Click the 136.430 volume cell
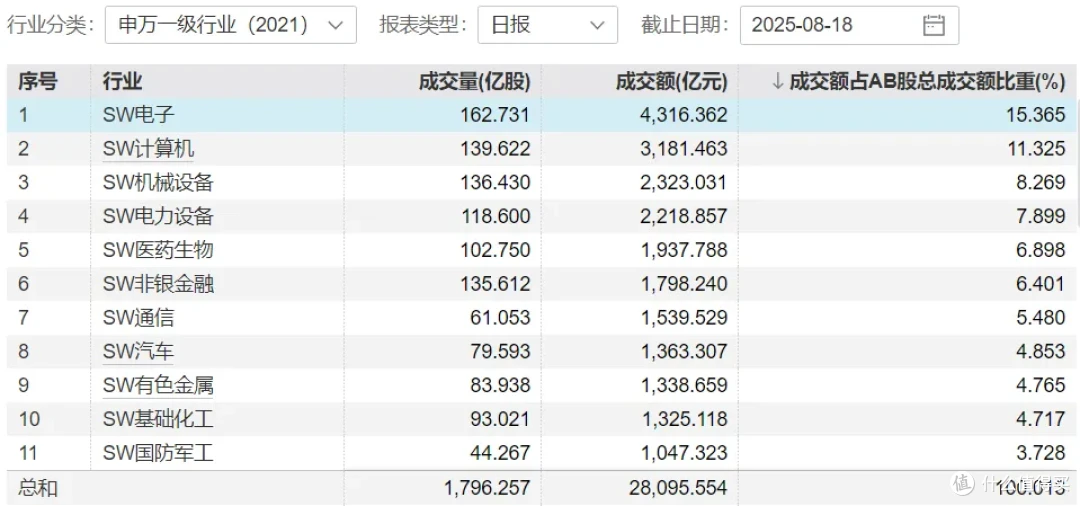The image size is (1080, 506). (495, 182)
